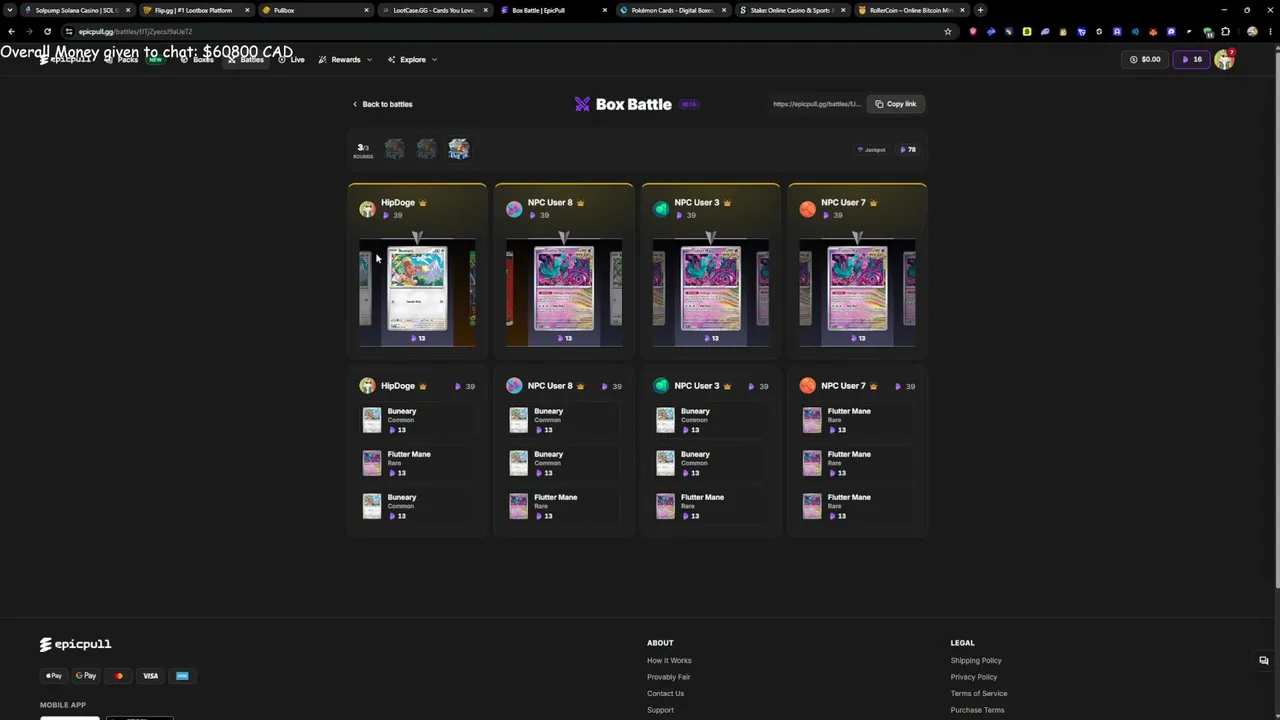Open the $0.00 balance button

coord(1145,59)
